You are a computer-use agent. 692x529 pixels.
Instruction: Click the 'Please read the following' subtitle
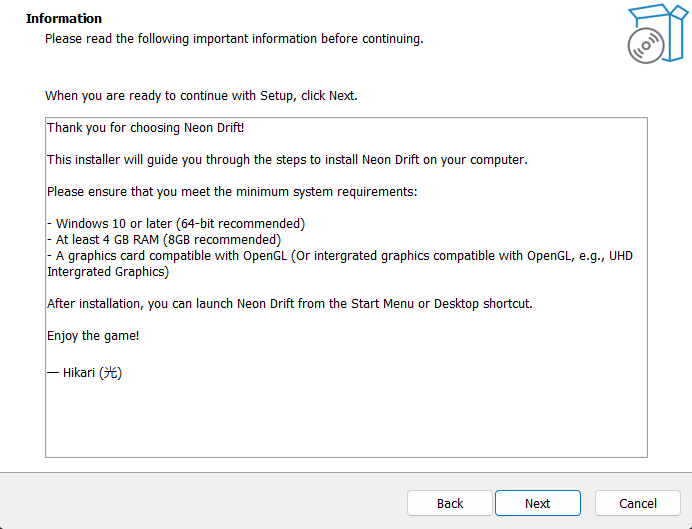click(234, 39)
